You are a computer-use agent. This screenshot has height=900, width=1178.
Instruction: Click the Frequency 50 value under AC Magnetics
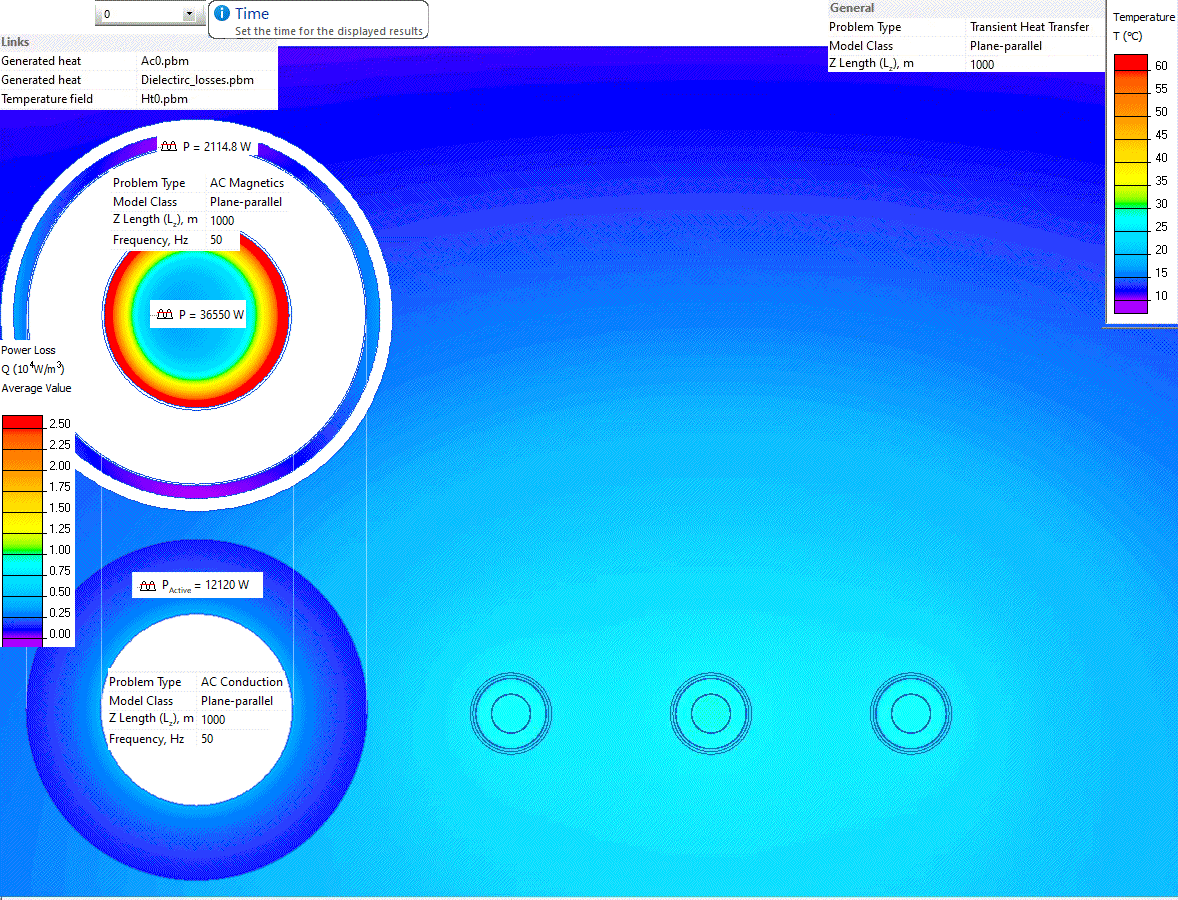coord(216,240)
